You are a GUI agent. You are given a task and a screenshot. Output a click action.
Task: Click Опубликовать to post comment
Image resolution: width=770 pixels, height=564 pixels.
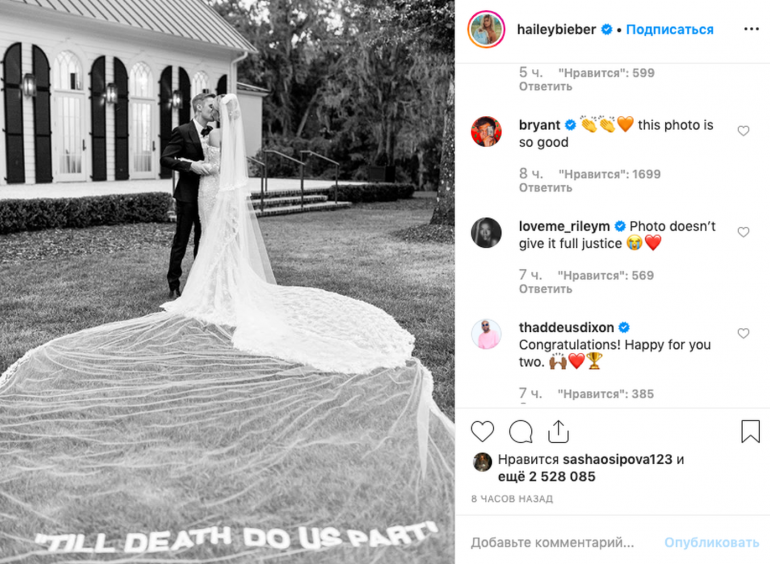pyautogui.click(x=712, y=542)
